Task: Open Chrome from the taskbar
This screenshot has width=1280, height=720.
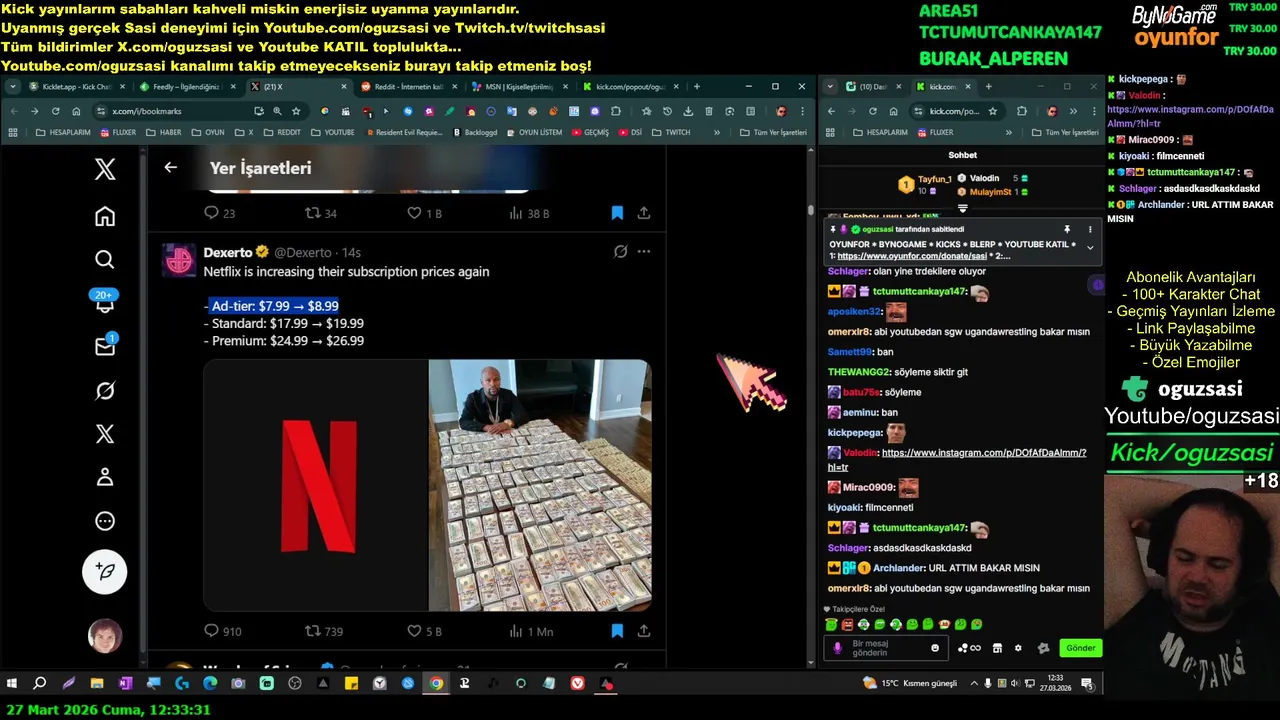Action: coord(436,684)
